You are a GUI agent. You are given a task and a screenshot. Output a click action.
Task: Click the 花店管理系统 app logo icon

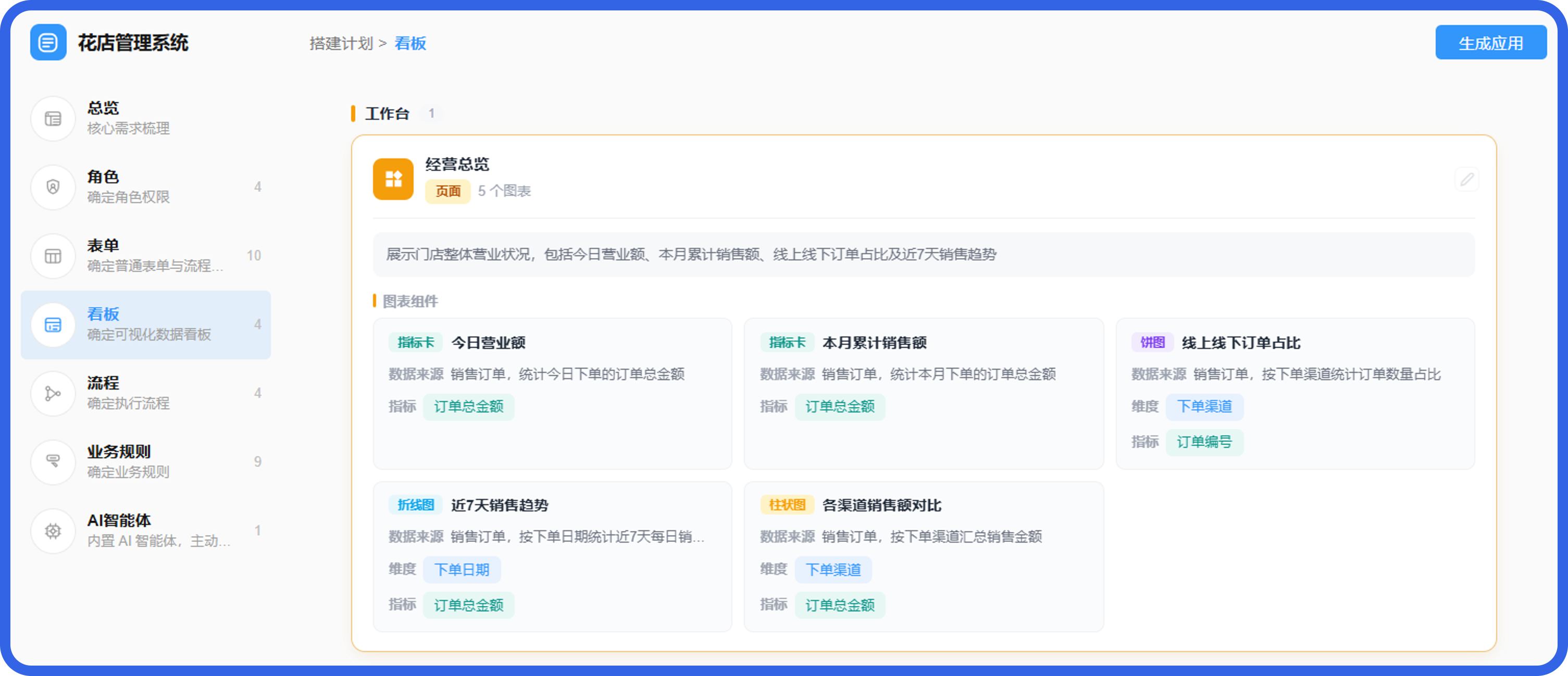pos(48,43)
